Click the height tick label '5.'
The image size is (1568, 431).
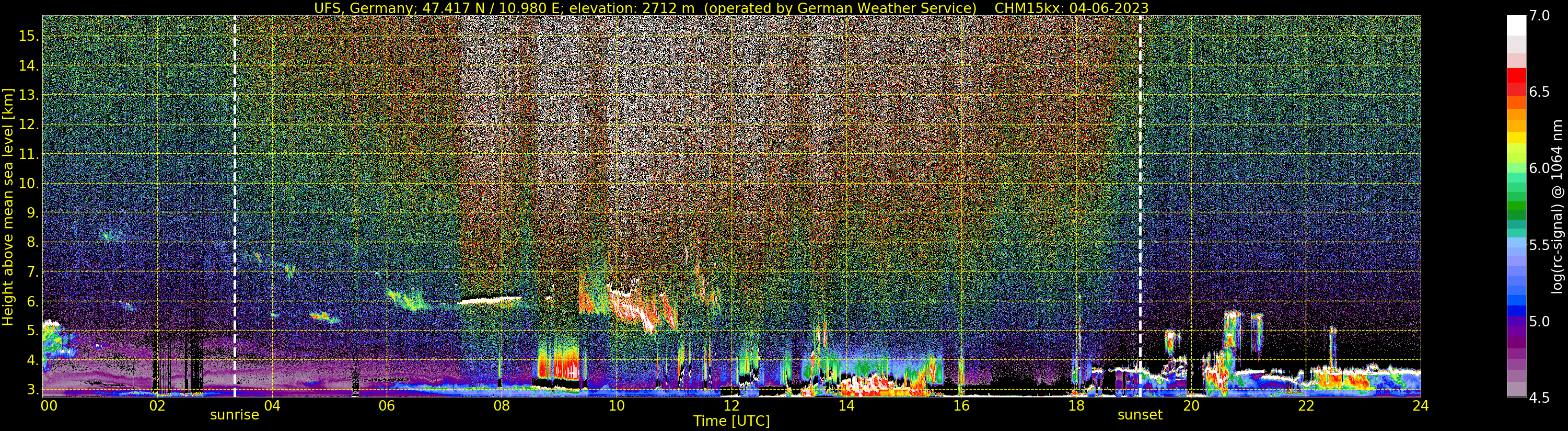32,331
